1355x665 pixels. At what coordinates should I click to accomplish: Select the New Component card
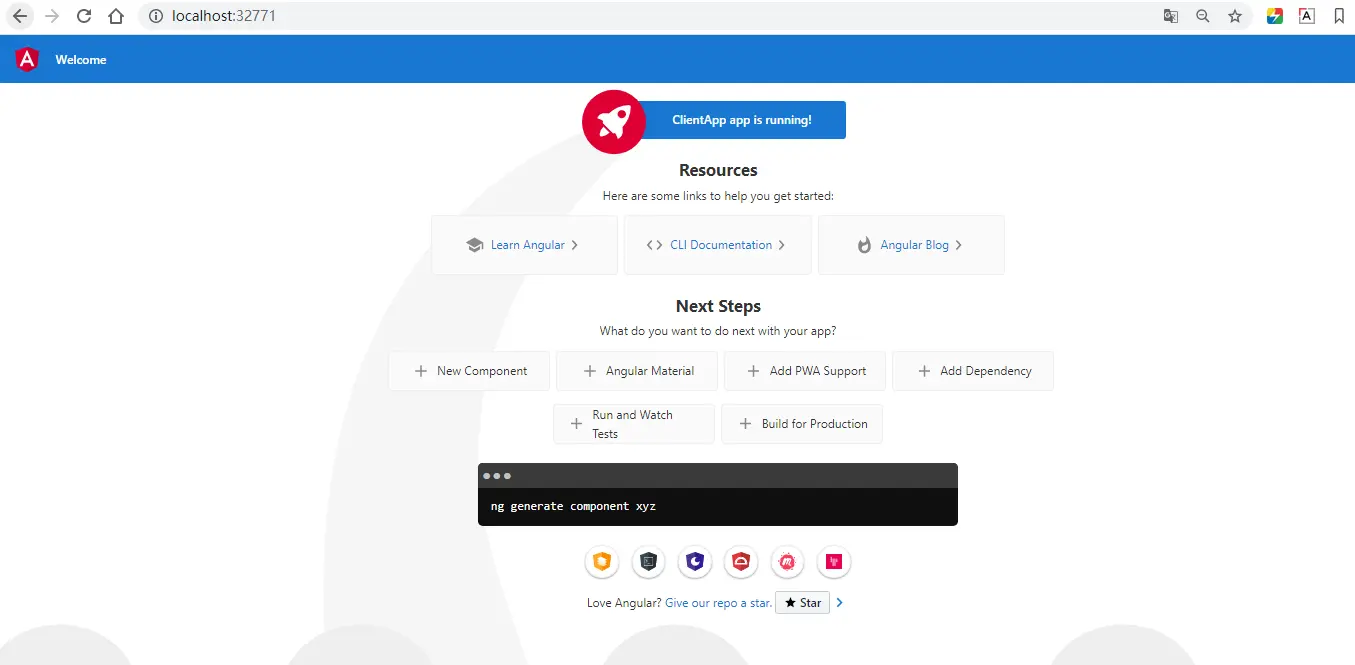(x=469, y=371)
